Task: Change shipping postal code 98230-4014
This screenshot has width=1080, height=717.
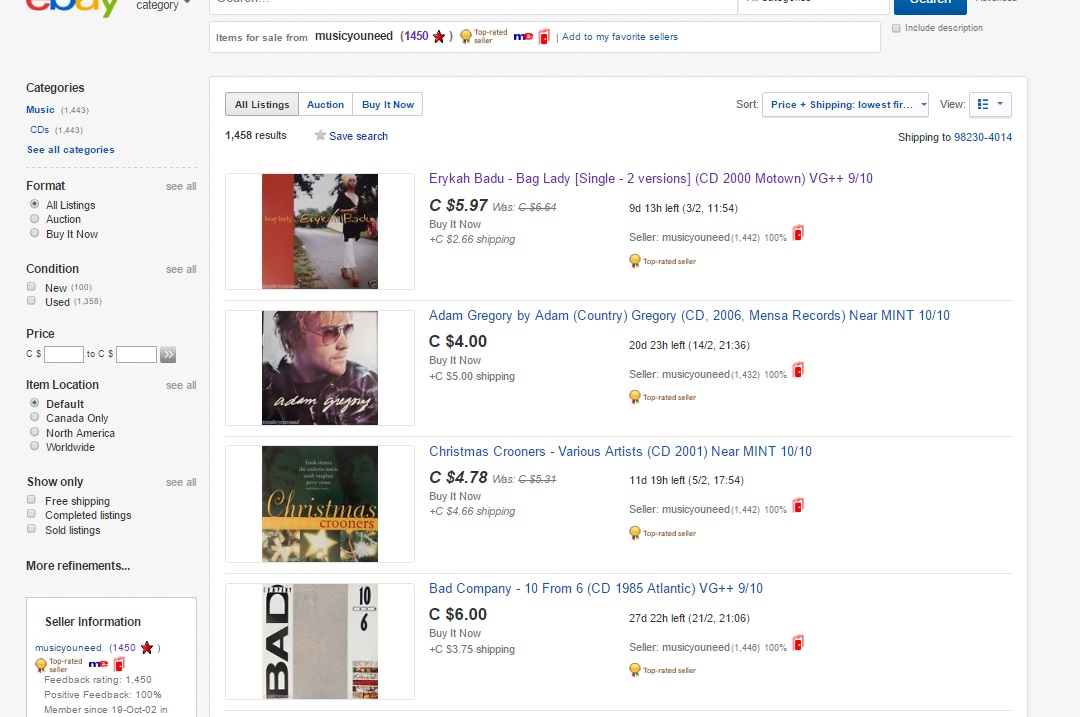Action: [983, 137]
